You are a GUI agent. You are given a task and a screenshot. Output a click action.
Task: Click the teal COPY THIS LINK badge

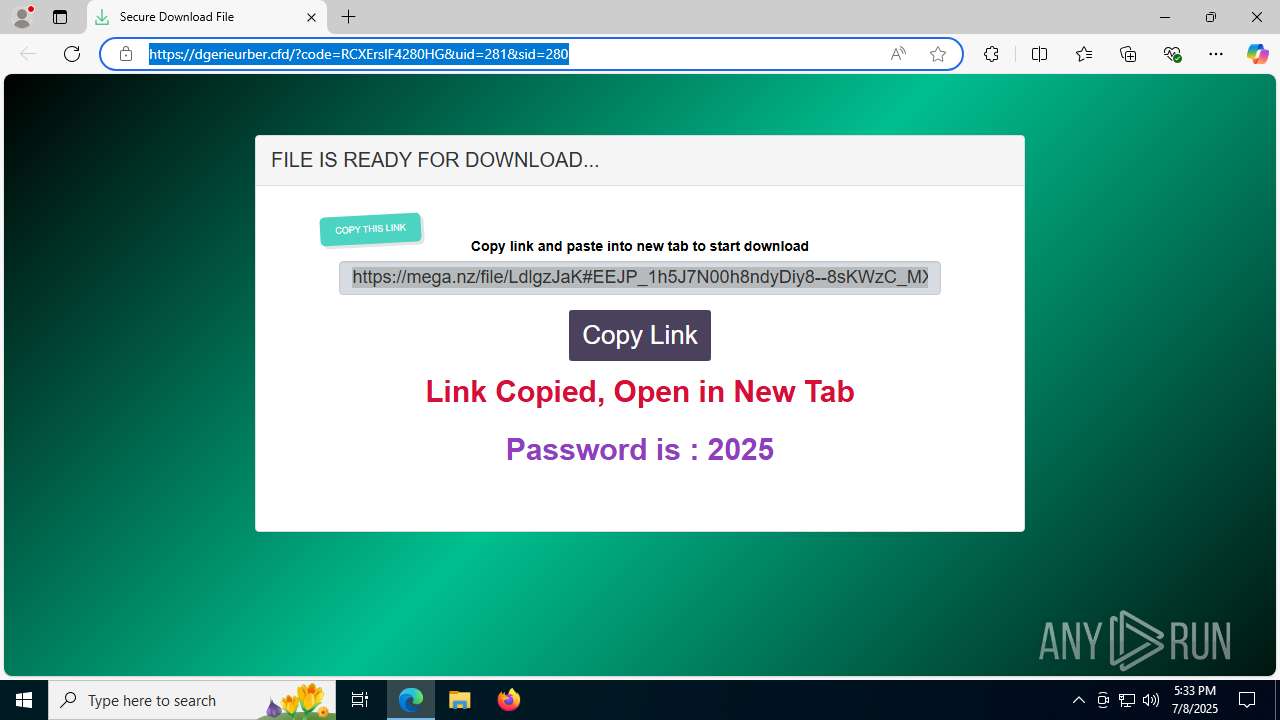371,229
